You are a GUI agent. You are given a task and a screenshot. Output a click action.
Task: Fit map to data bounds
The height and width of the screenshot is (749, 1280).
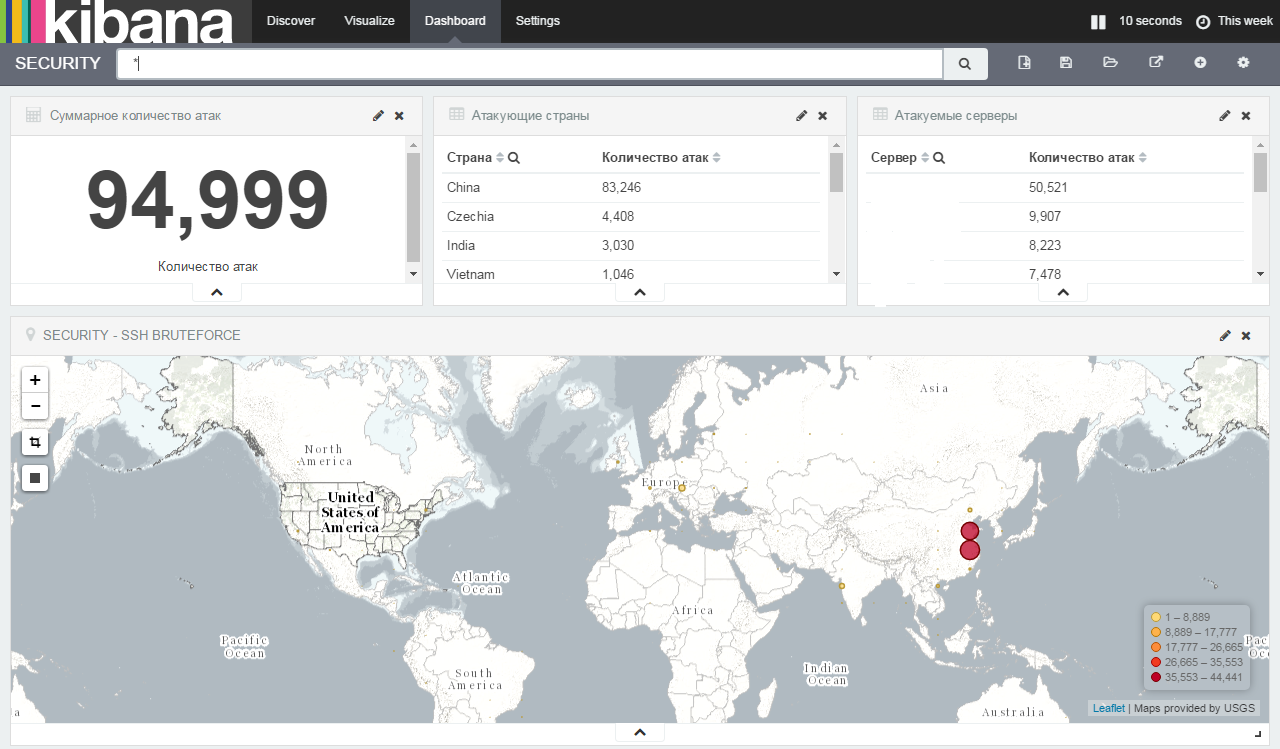coord(35,442)
